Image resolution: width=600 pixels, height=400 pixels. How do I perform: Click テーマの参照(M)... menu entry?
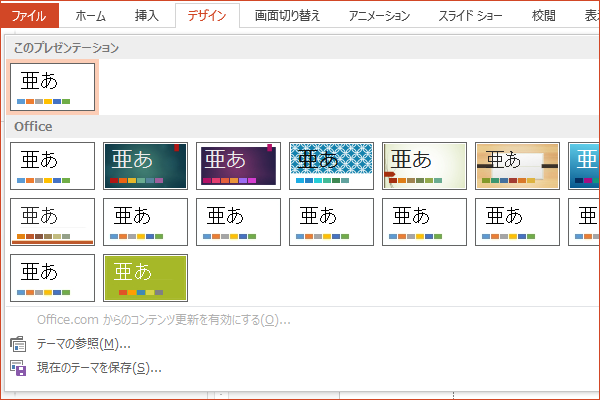[83, 344]
